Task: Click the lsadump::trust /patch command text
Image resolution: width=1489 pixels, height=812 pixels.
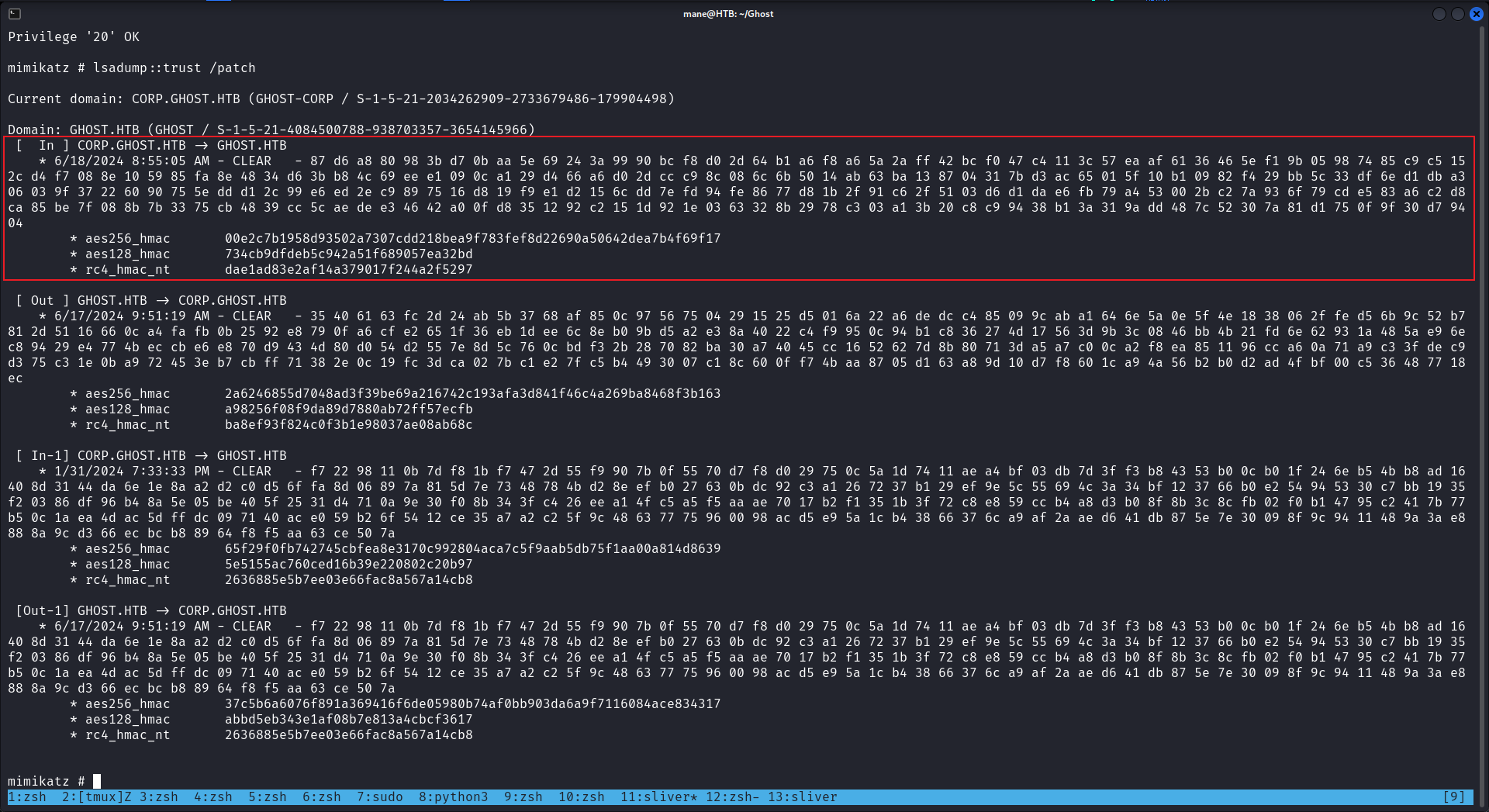Action: (x=174, y=67)
